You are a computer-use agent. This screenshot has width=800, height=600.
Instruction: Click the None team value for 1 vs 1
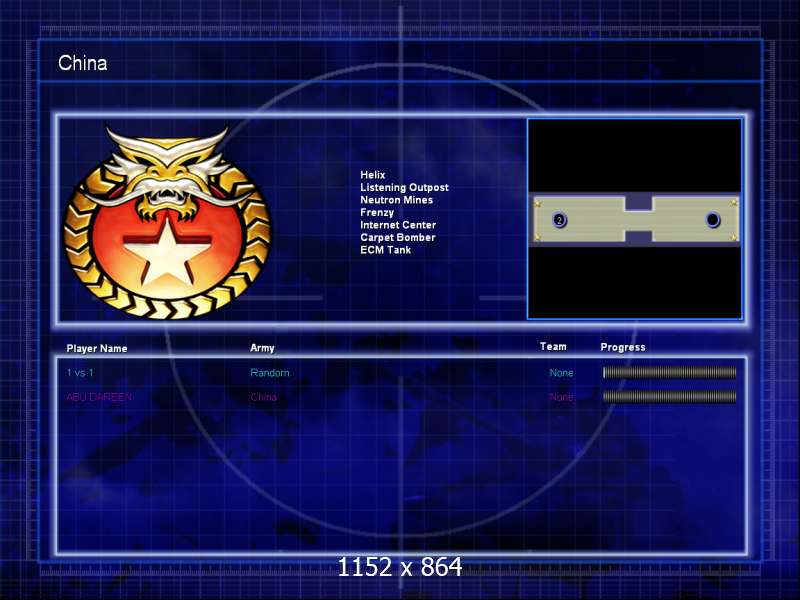[561, 373]
